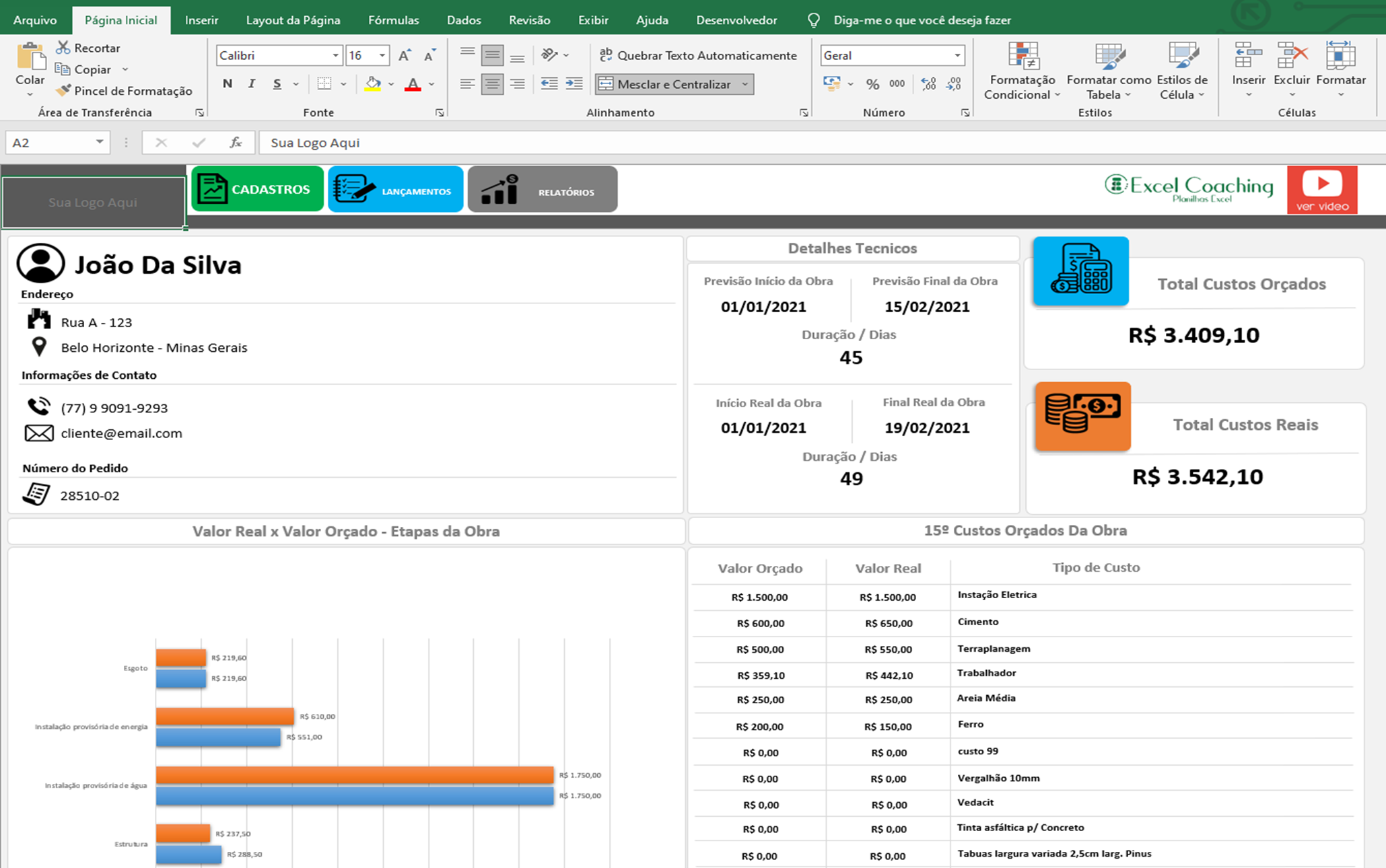Toggle bold formatting N
1386x868 pixels.
[228, 84]
